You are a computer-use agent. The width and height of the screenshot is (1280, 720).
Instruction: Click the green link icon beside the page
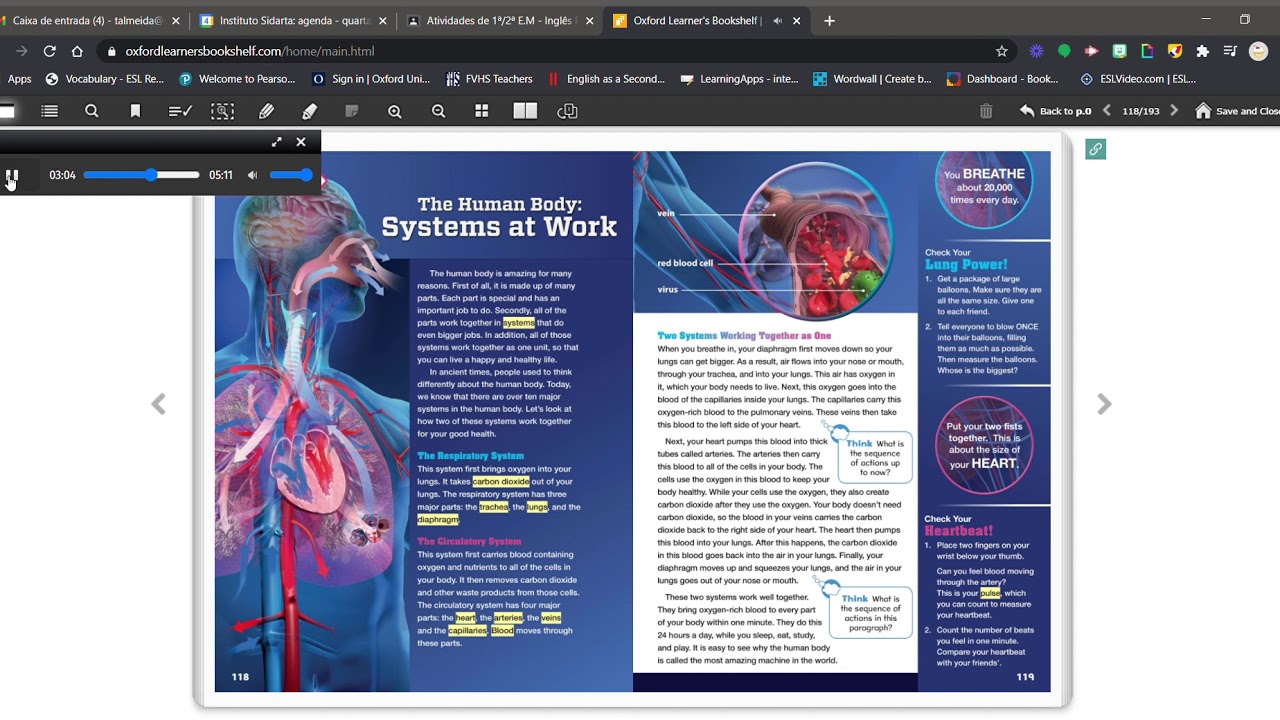pyautogui.click(x=1095, y=149)
